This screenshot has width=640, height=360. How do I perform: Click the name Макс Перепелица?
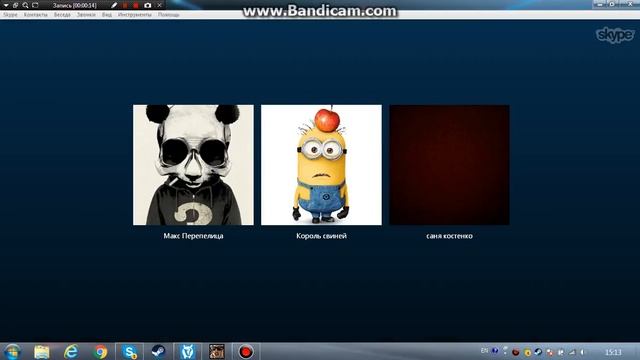point(193,236)
